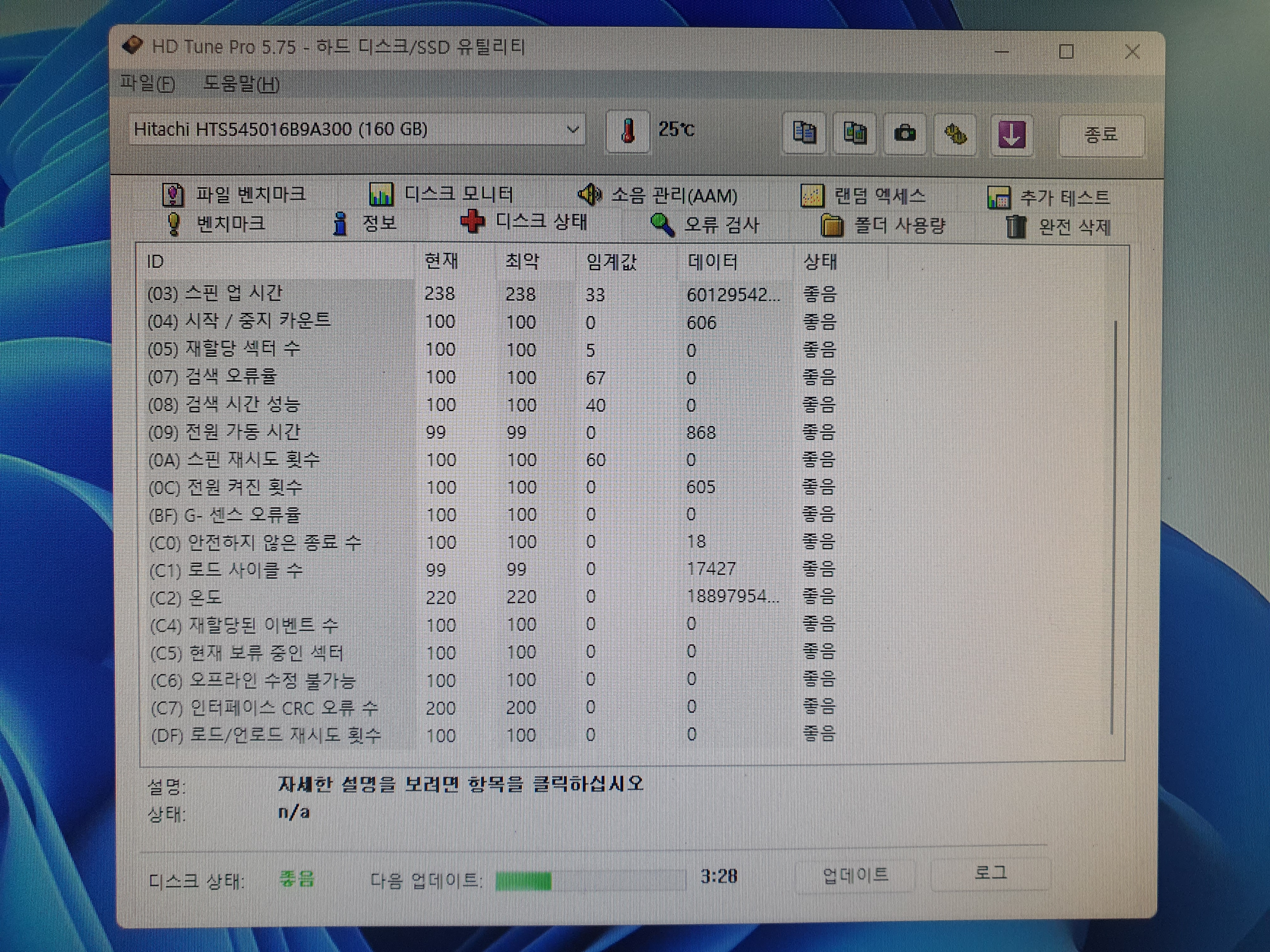Click the thermometer temperature icon
Image resolution: width=1270 pixels, height=952 pixels.
click(x=628, y=131)
